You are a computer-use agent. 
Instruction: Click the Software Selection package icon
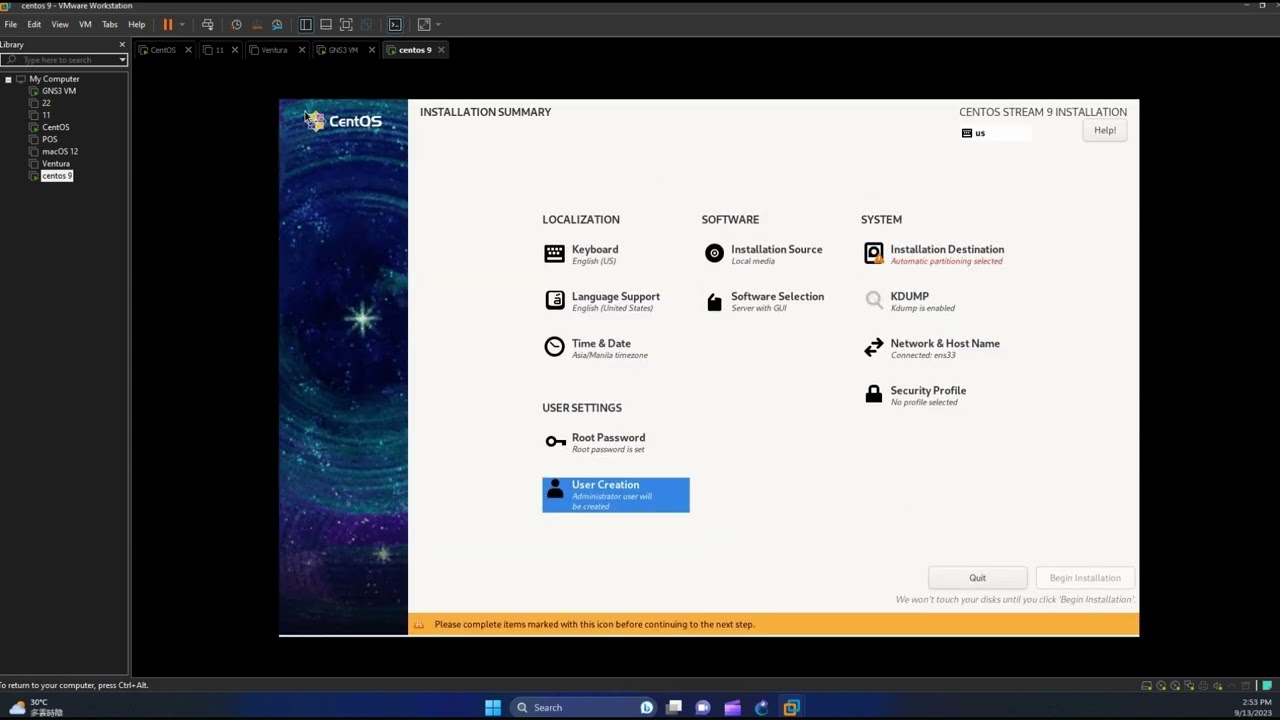tap(714, 302)
